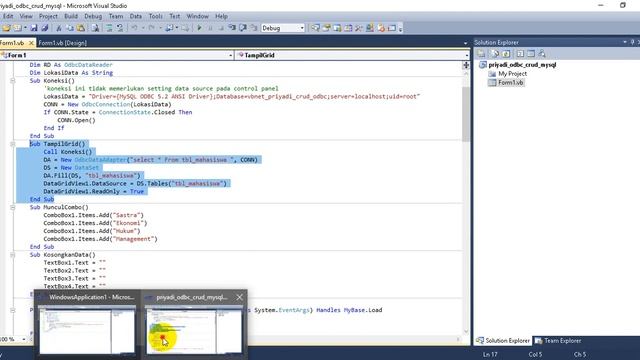Collapse the Sub MunculCombo() outline
This screenshot has width=640, height=360.
click(13, 207)
